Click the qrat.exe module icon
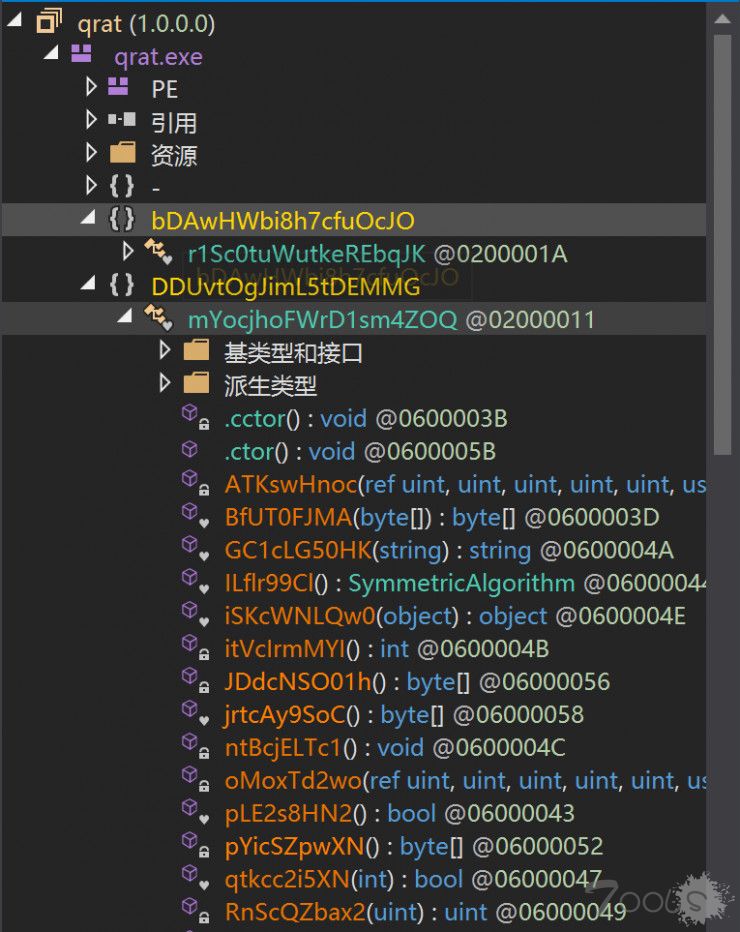 tap(85, 56)
